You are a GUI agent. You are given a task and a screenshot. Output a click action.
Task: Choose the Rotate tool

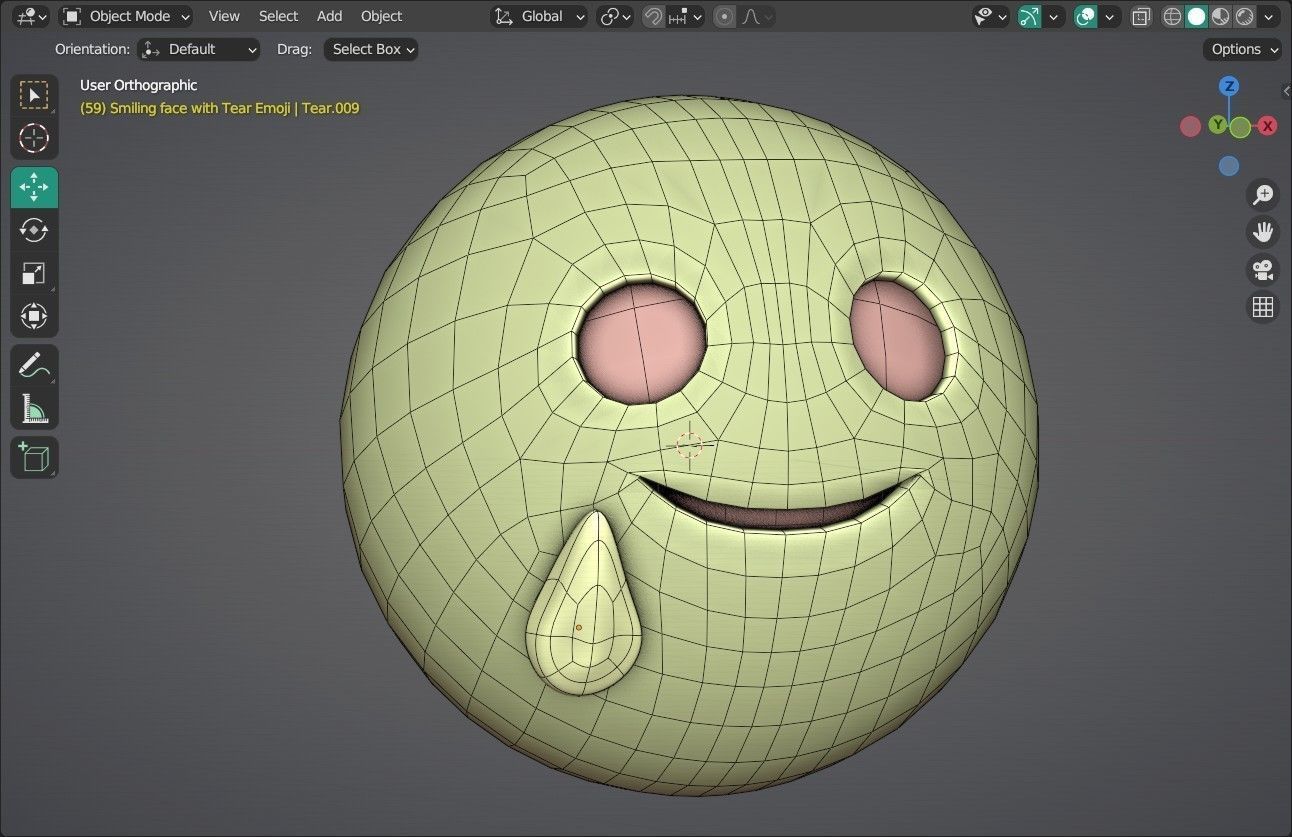pyautogui.click(x=34, y=230)
